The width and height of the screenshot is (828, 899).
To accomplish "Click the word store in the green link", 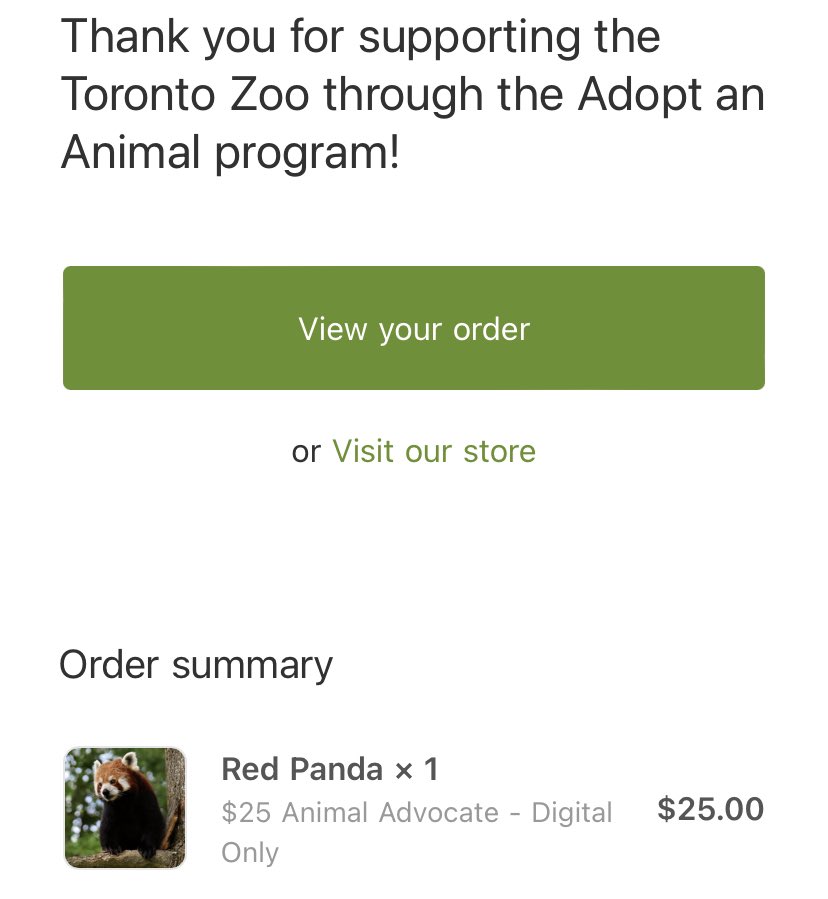I will (x=499, y=451).
